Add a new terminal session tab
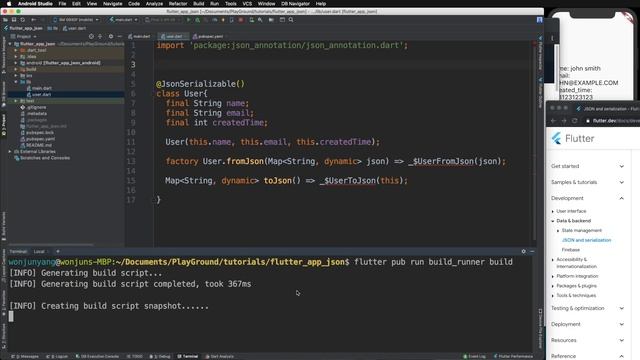Viewport: 640px width, 360px height. [58, 251]
